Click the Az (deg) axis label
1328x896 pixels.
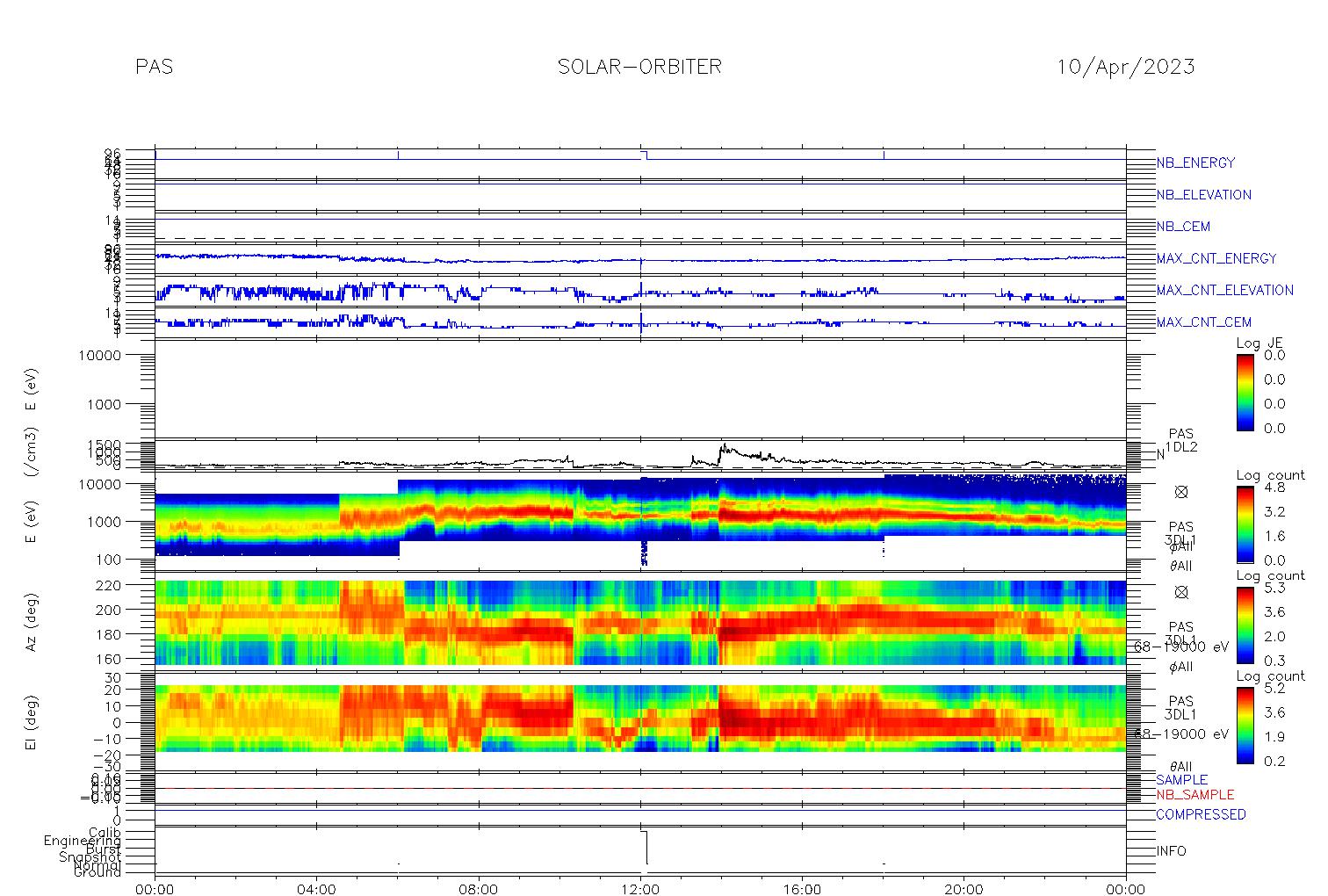[x=32, y=622]
